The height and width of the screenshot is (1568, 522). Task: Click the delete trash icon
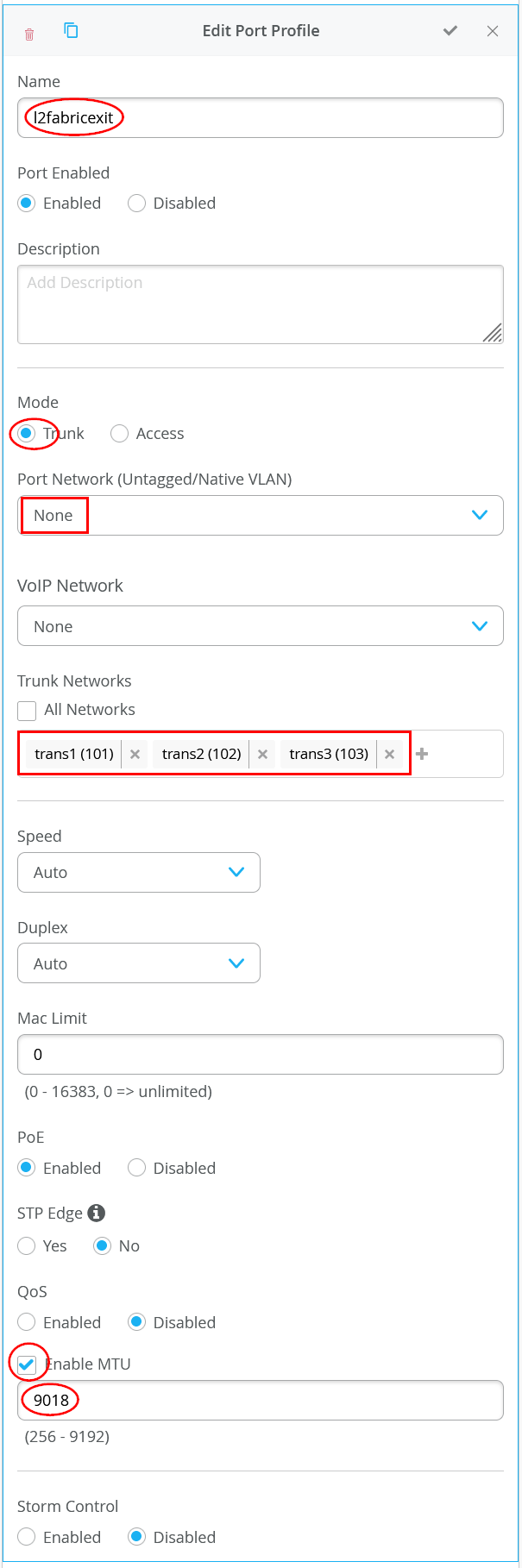pos(29,34)
